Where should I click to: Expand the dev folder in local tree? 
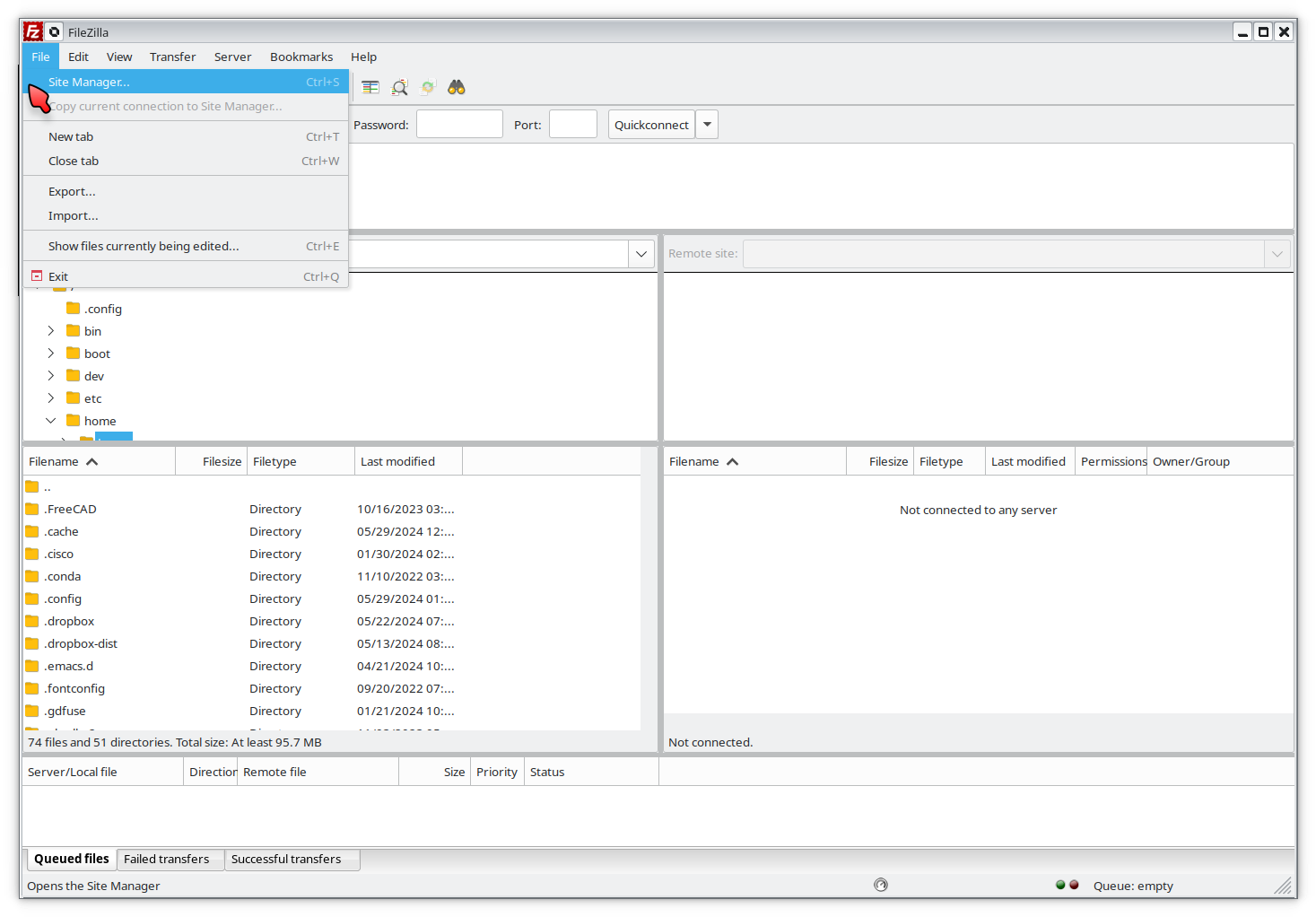tap(51, 375)
